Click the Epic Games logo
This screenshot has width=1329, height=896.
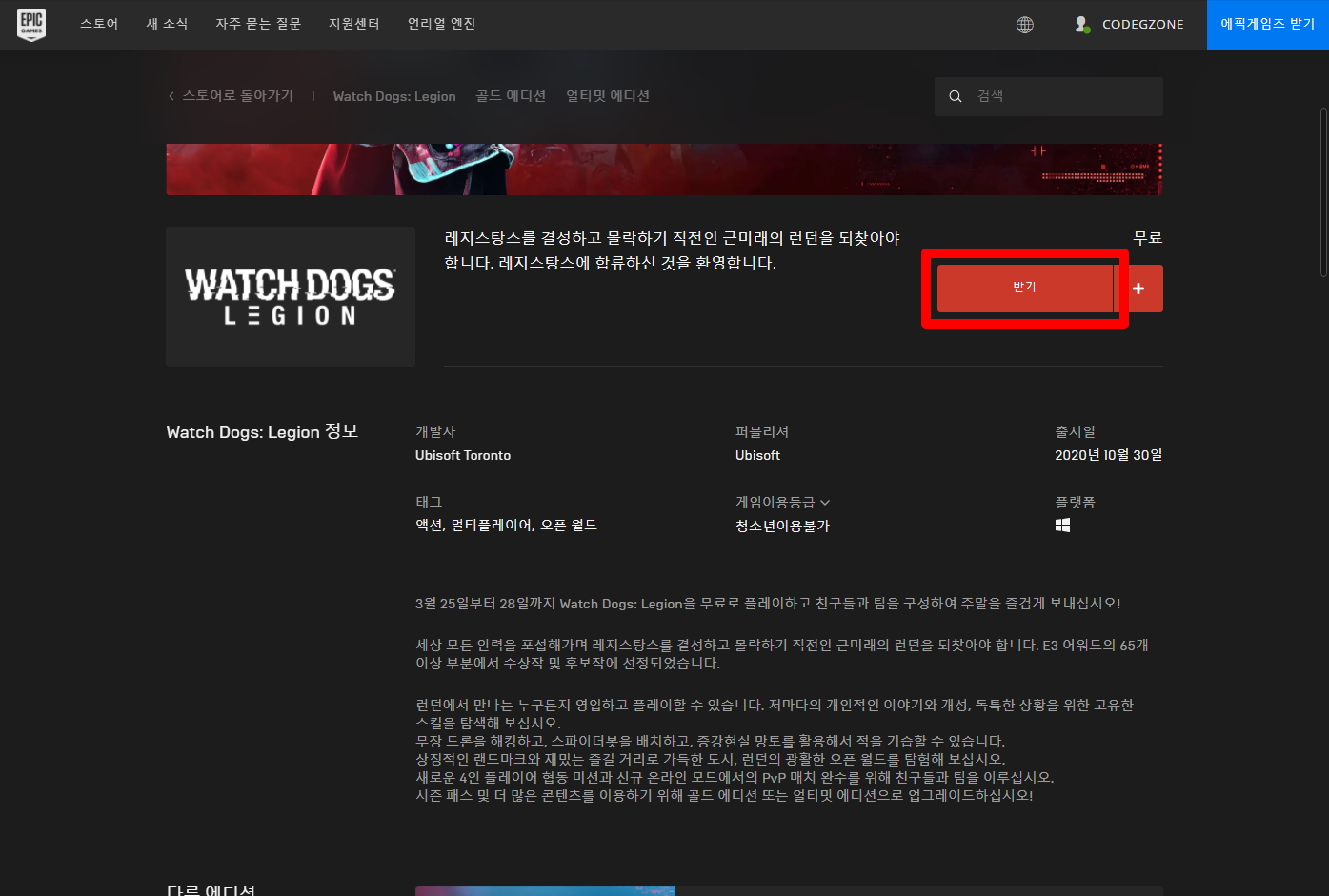pos(31,25)
